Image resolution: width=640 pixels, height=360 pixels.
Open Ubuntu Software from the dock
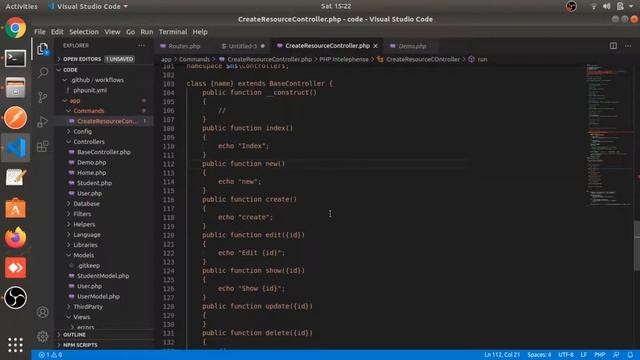coord(16,208)
